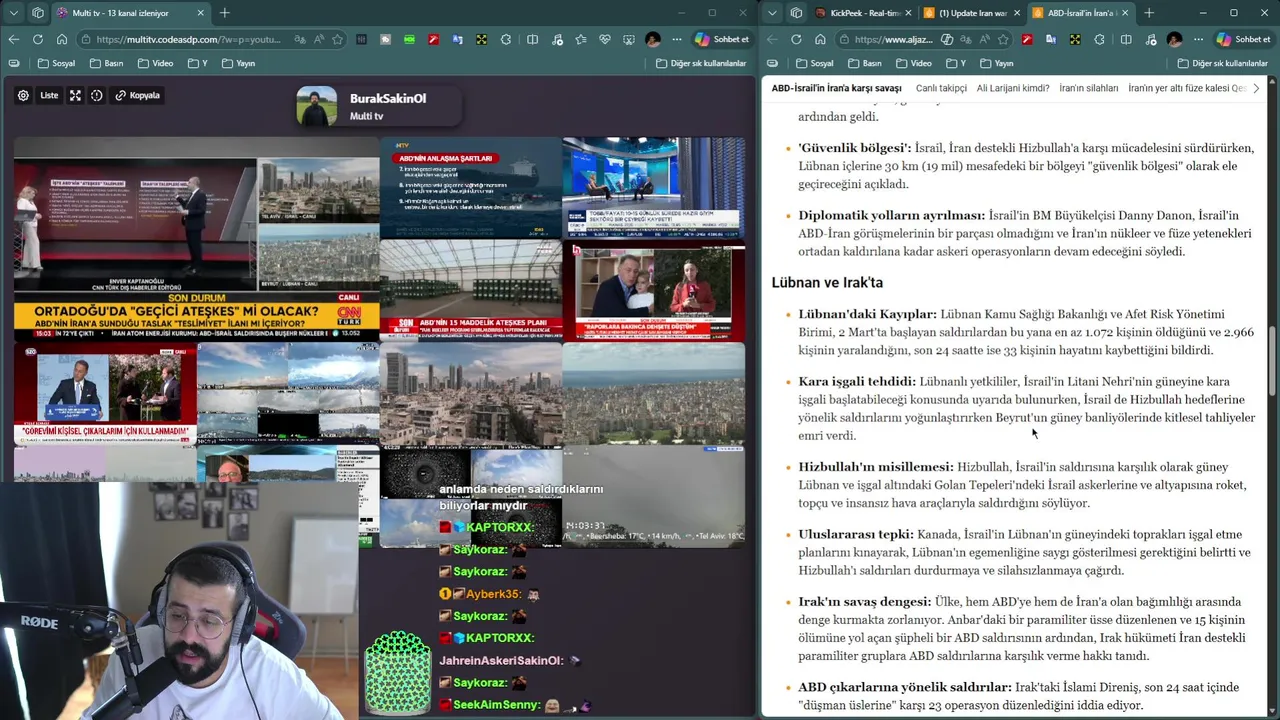
Task: Open Sohbet et Copilot in right browser
Action: [x=1243, y=39]
